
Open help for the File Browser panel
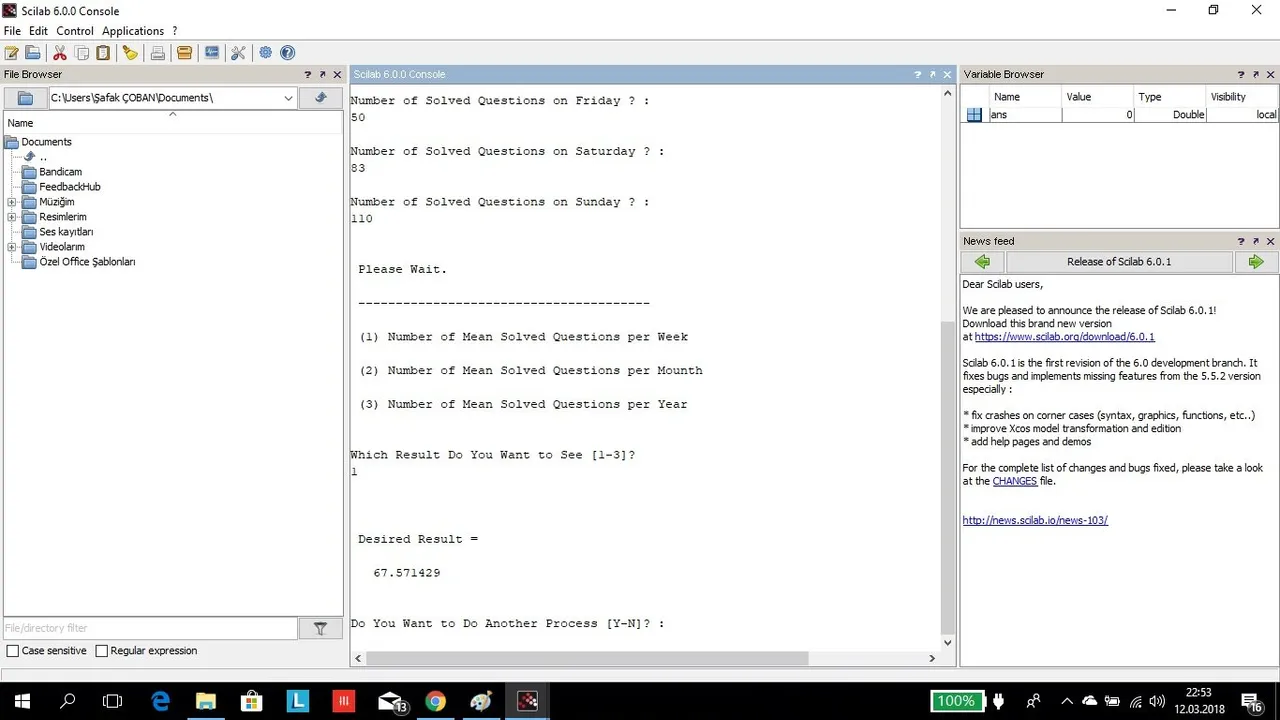pos(308,74)
